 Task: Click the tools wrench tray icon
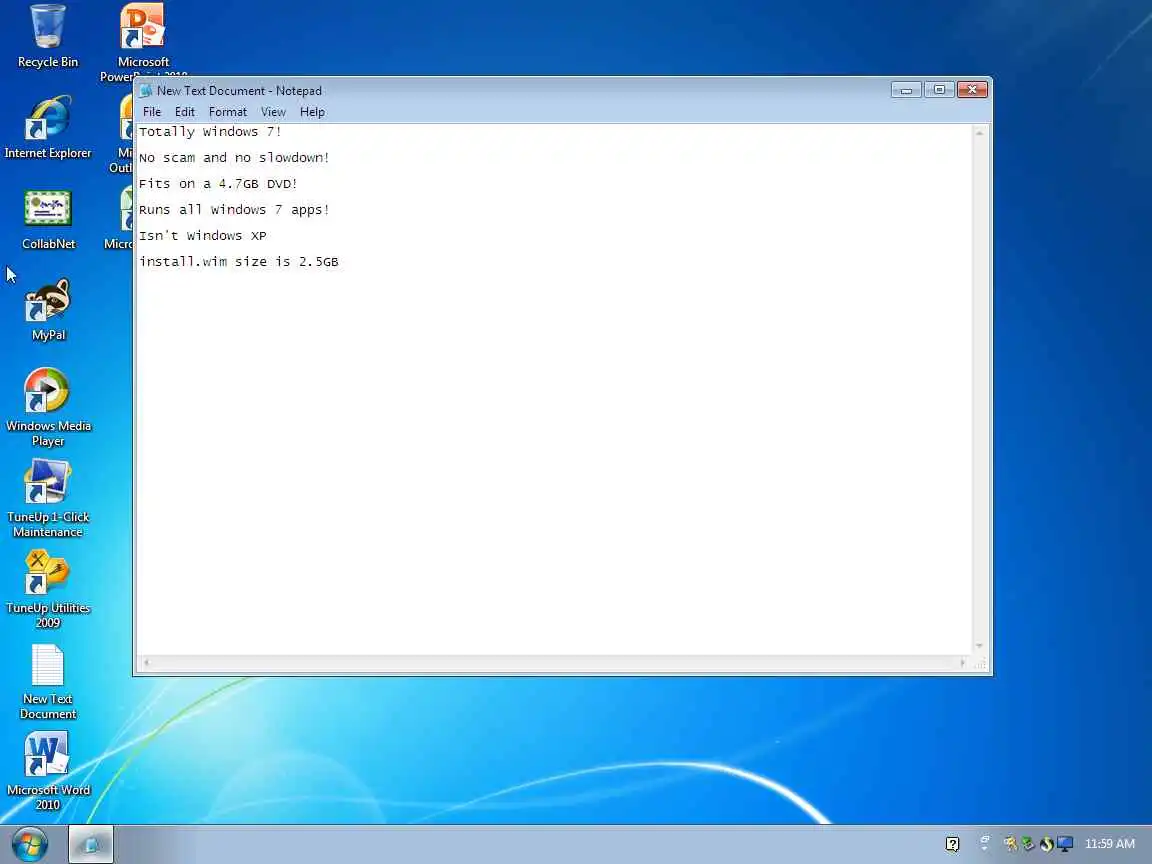(x=1011, y=844)
